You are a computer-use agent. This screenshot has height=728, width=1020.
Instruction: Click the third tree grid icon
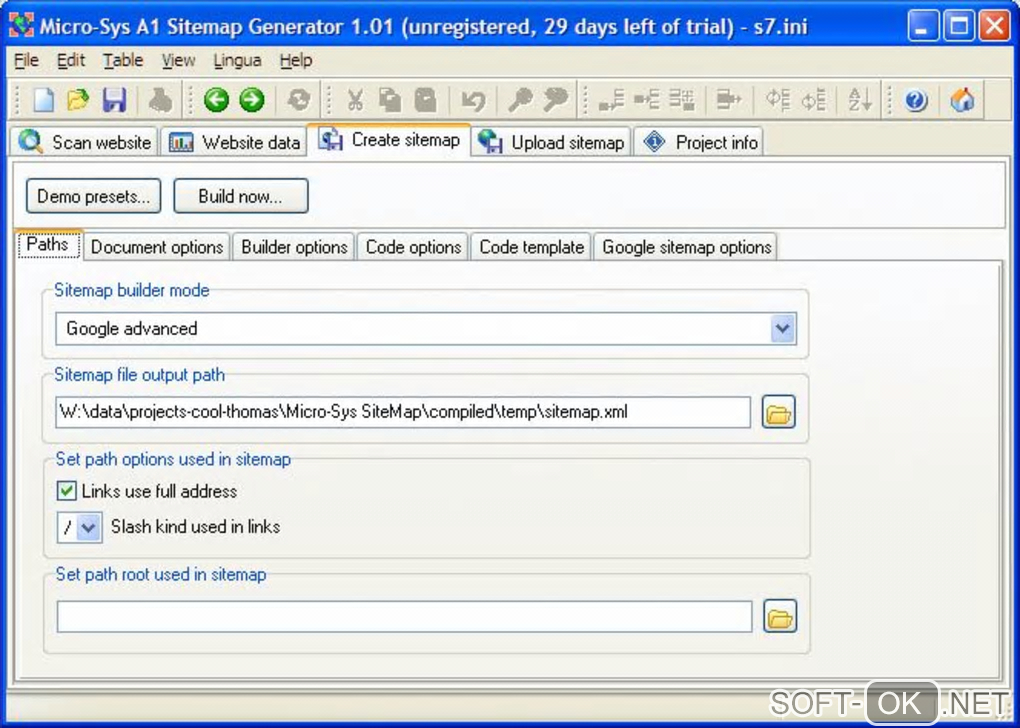click(682, 100)
